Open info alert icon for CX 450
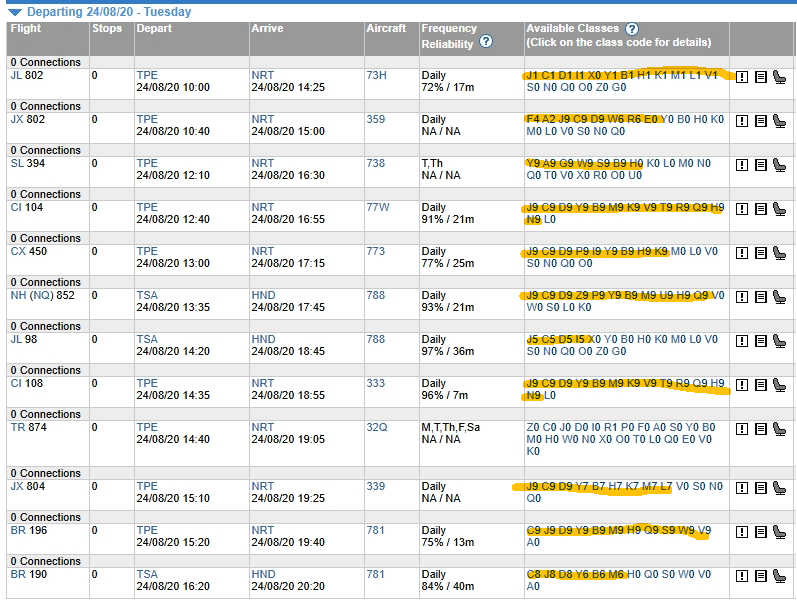The height and width of the screenshot is (602, 797). 742,253
